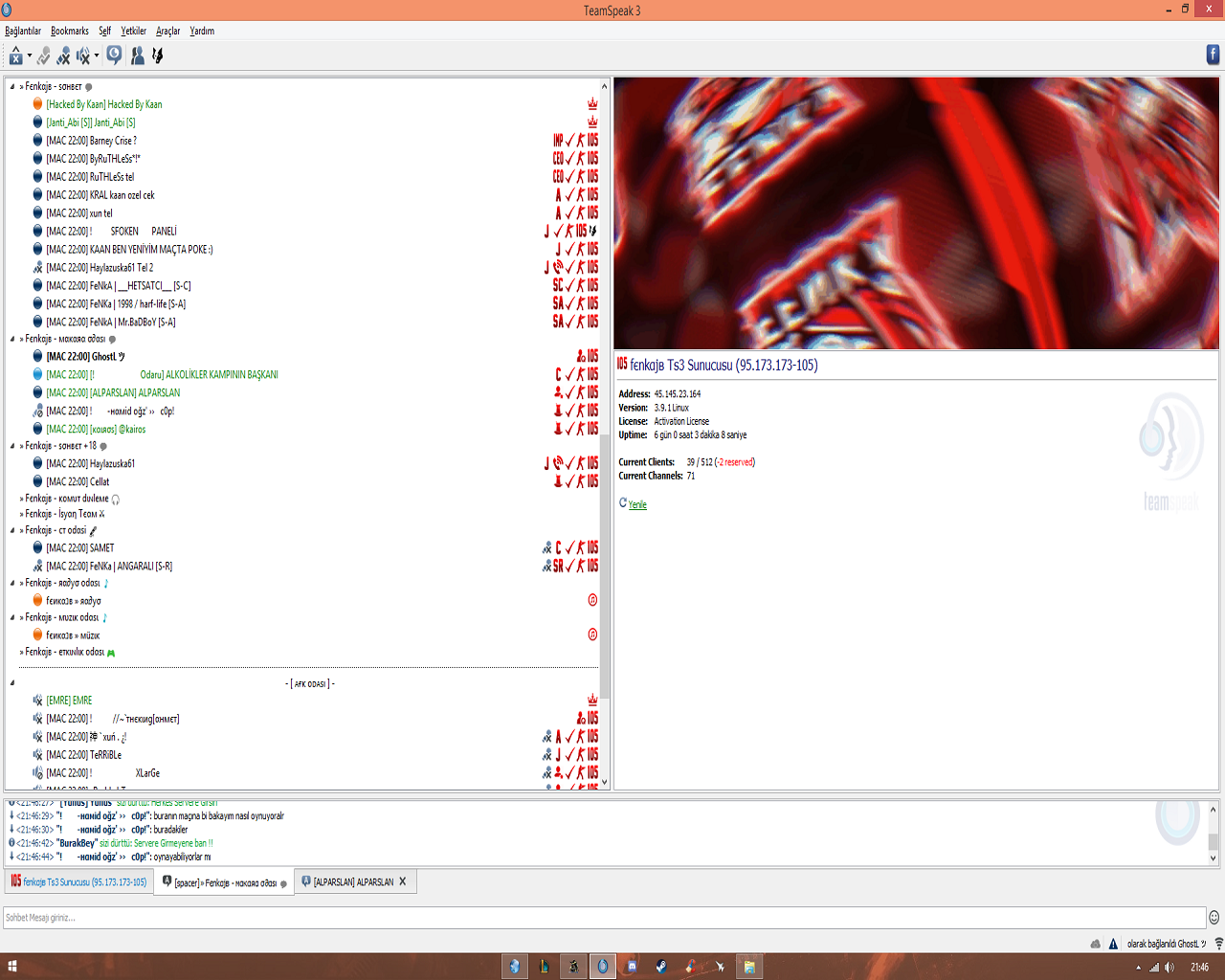Click the cloud sync icon in status bar
This screenshot has width=1225, height=980.
click(x=1096, y=944)
